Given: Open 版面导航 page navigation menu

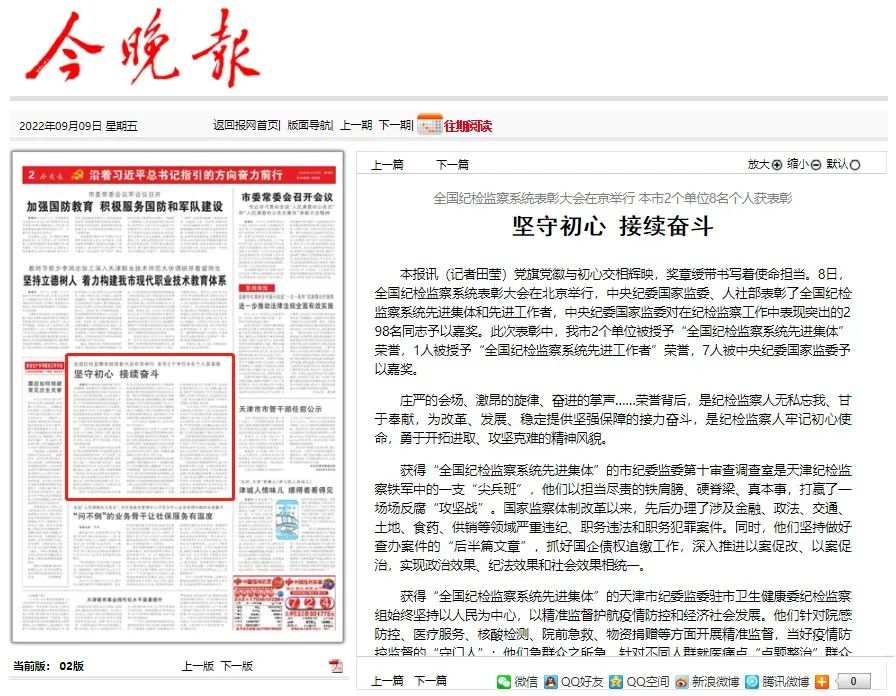Looking at the screenshot, I should 309,126.
